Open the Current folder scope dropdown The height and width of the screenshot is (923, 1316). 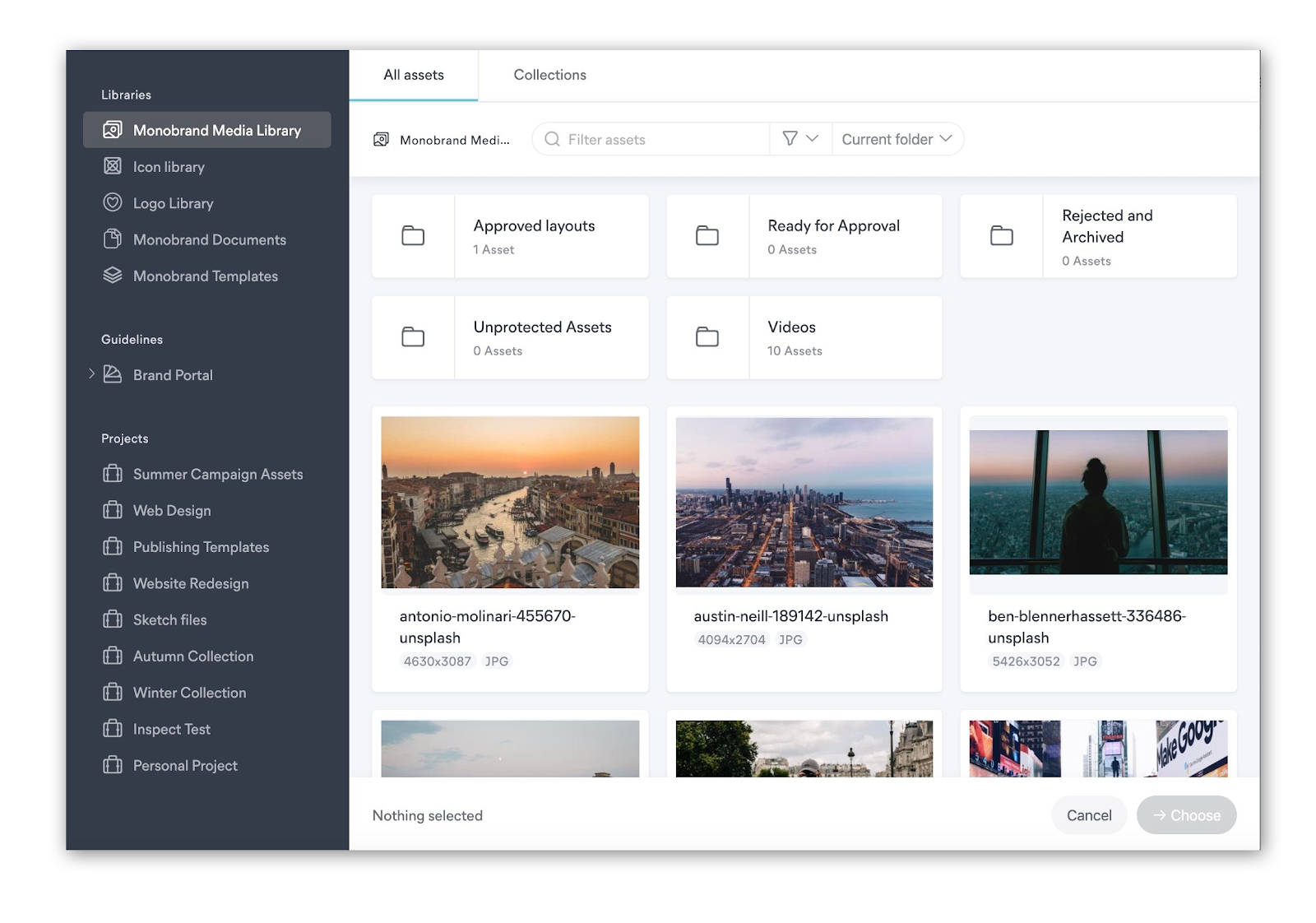[897, 139]
